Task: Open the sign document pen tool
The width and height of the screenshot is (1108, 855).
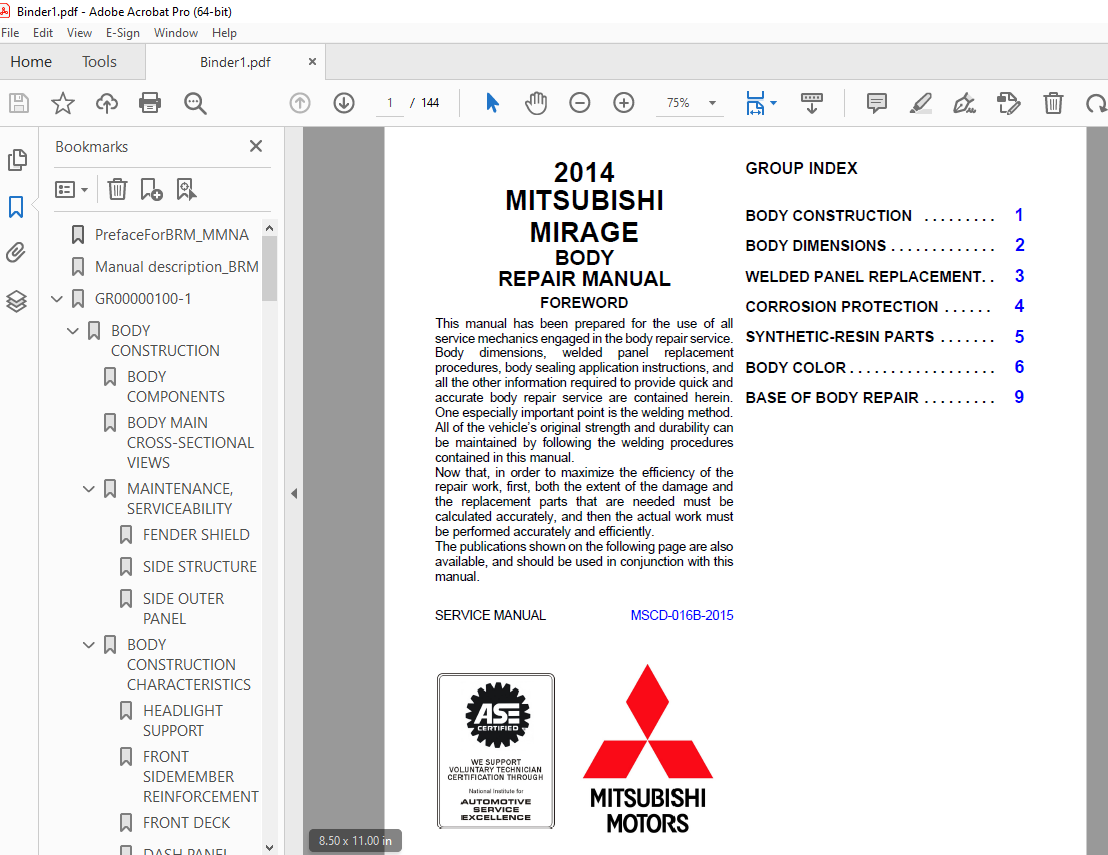Action: [x=965, y=103]
